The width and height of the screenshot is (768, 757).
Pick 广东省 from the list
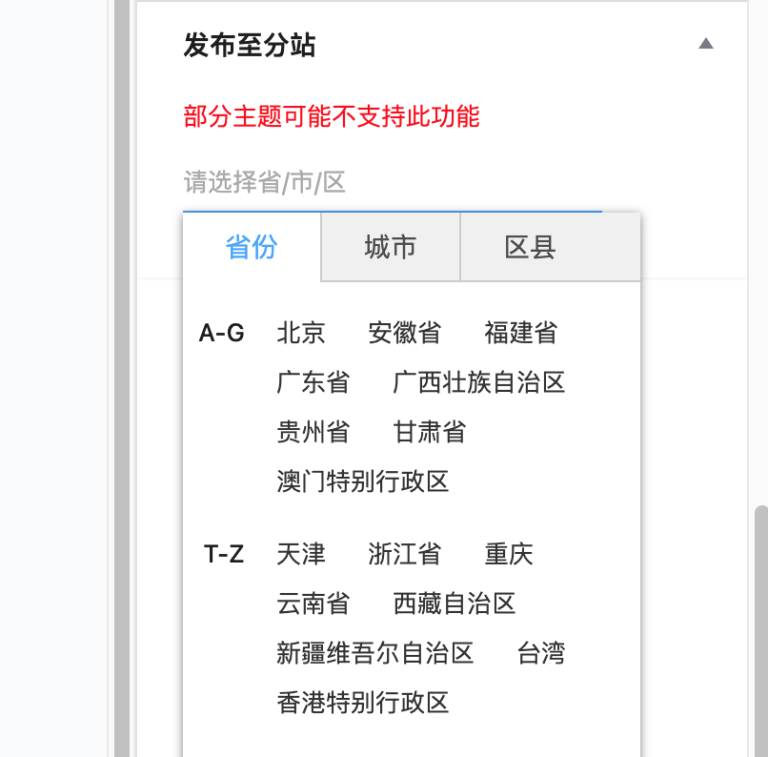click(313, 383)
